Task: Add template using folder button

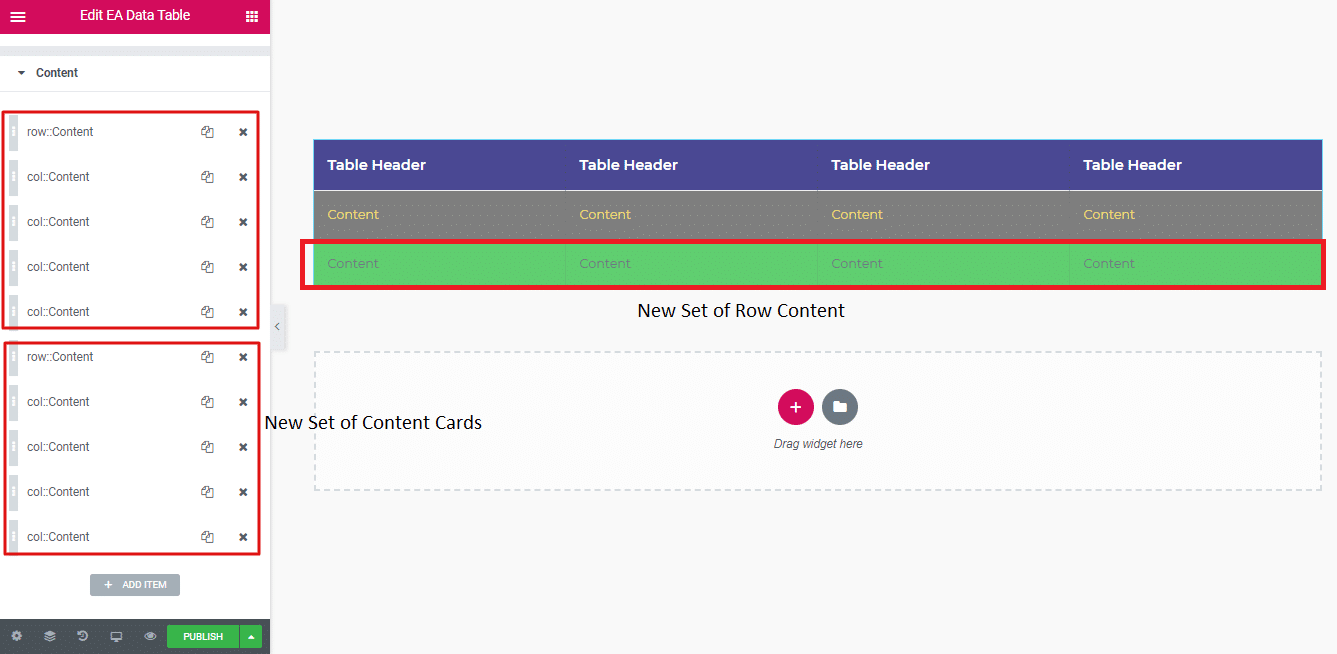Action: pos(840,407)
